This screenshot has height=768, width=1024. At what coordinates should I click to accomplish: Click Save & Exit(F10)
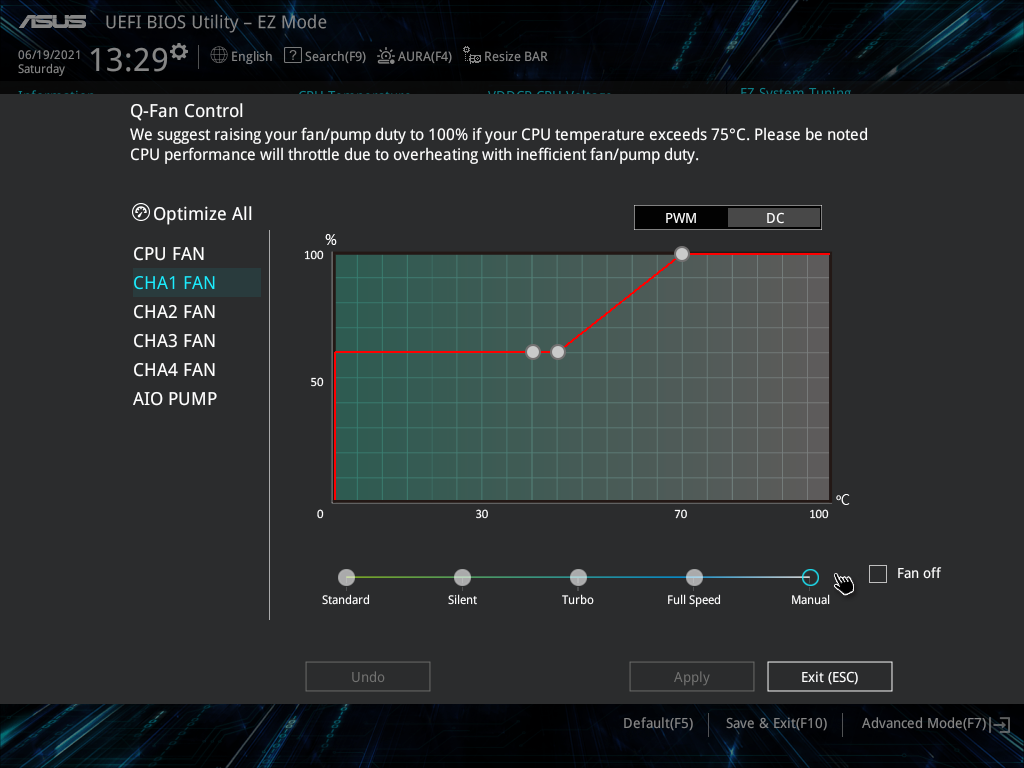(776, 723)
